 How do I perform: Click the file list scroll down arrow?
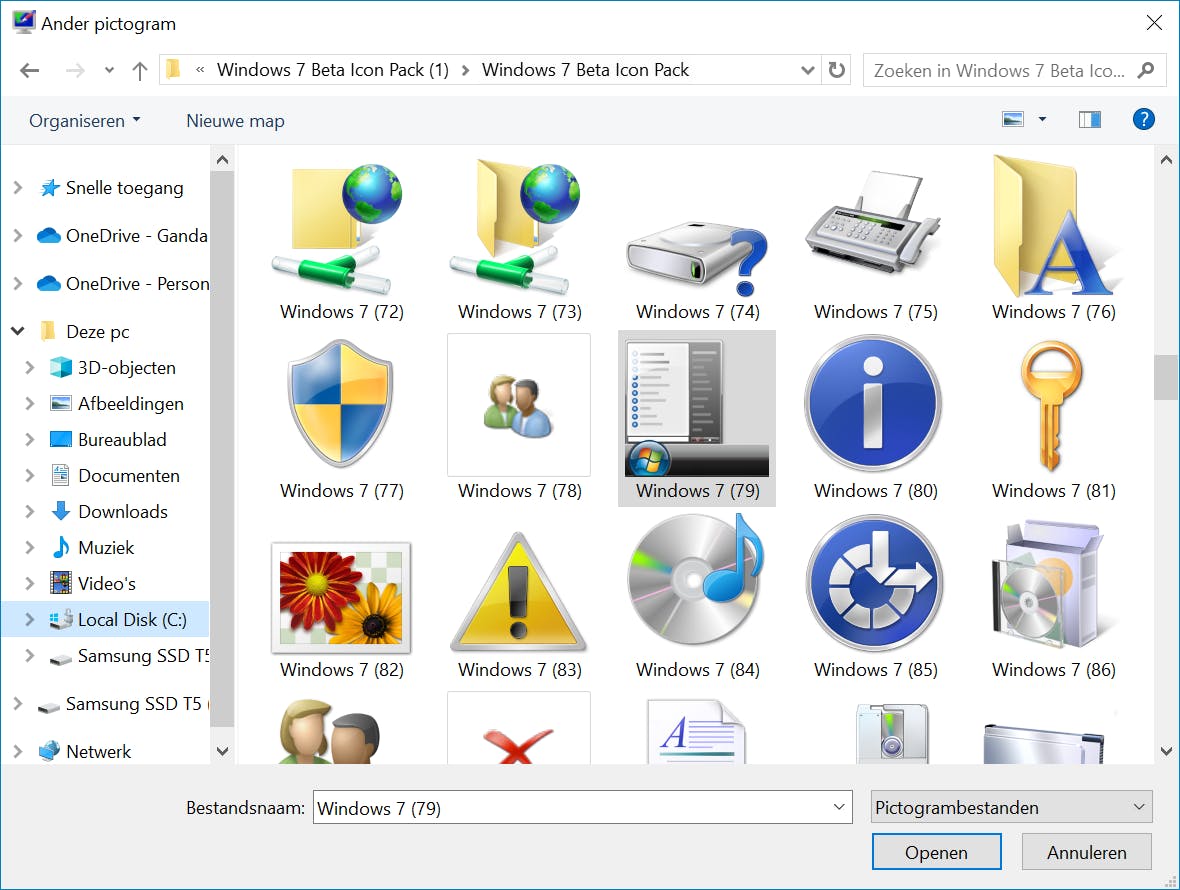pyautogui.click(x=1166, y=751)
